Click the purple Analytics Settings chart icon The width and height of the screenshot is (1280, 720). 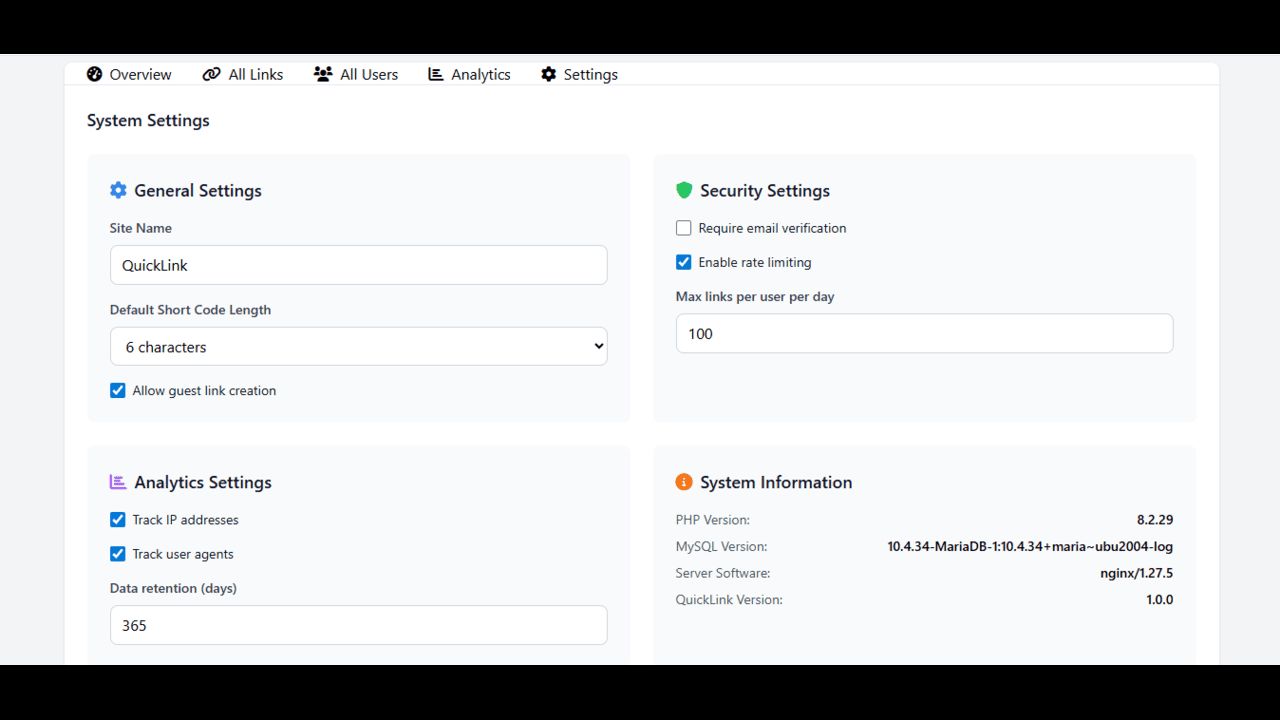[118, 482]
